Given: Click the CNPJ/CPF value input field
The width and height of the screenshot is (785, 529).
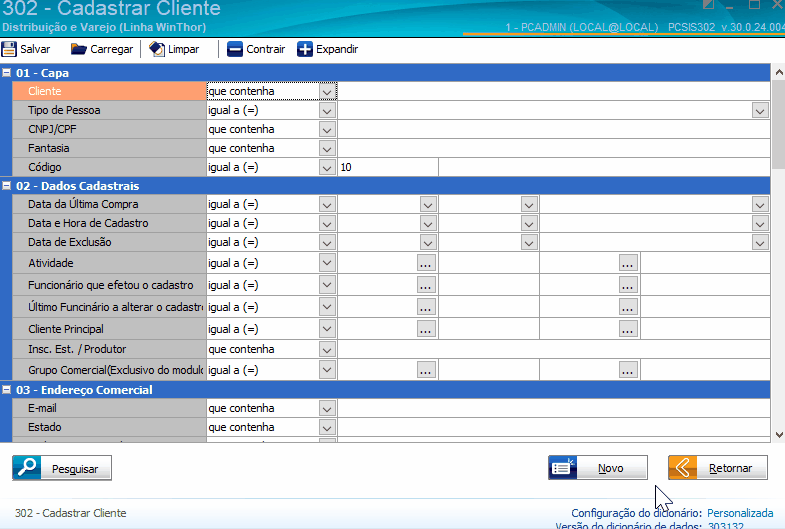Looking at the screenshot, I should click(x=554, y=130).
